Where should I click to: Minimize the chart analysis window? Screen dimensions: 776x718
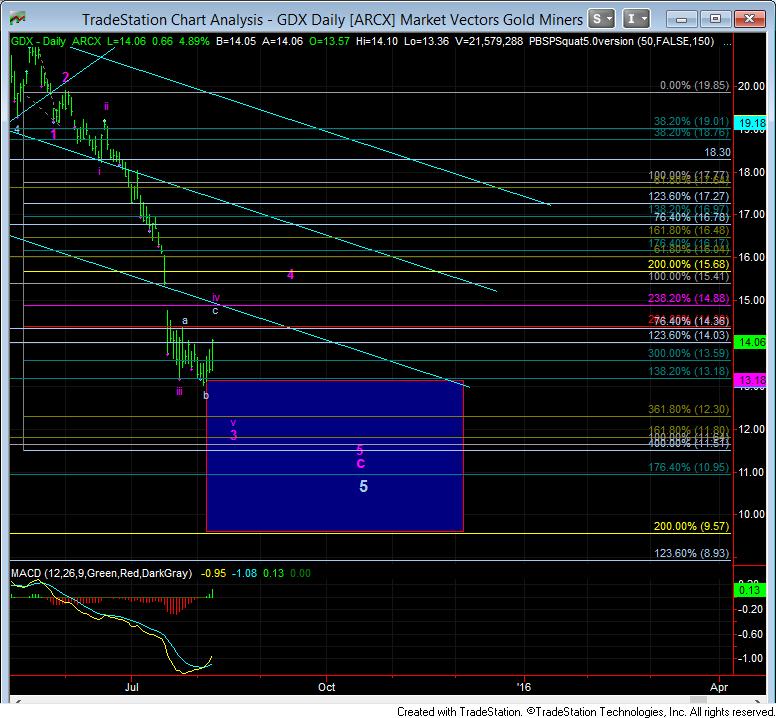click(x=681, y=19)
